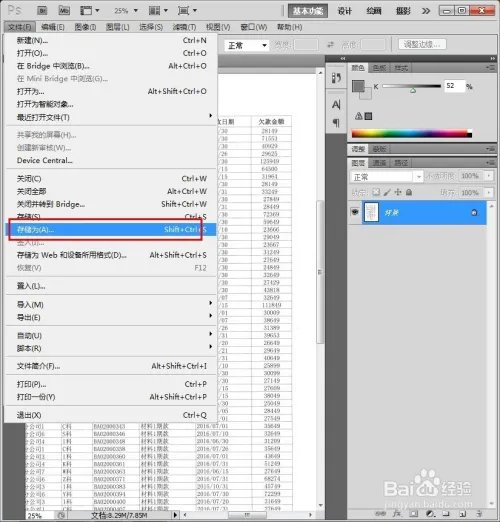Click the create new layer icon
The width and height of the screenshot is (500, 522).
463,514
